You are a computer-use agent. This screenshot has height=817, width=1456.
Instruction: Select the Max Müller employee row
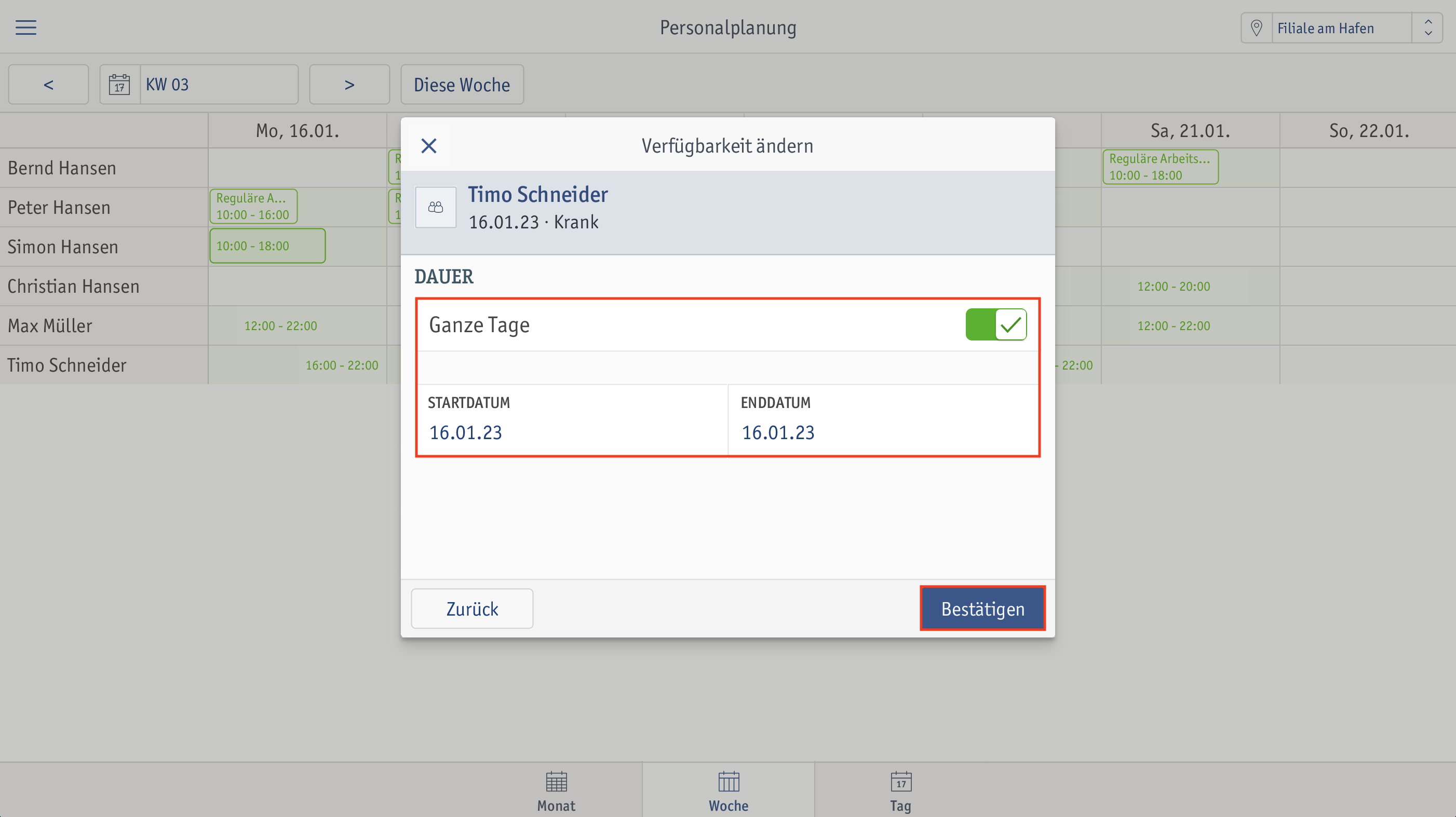[x=104, y=326]
